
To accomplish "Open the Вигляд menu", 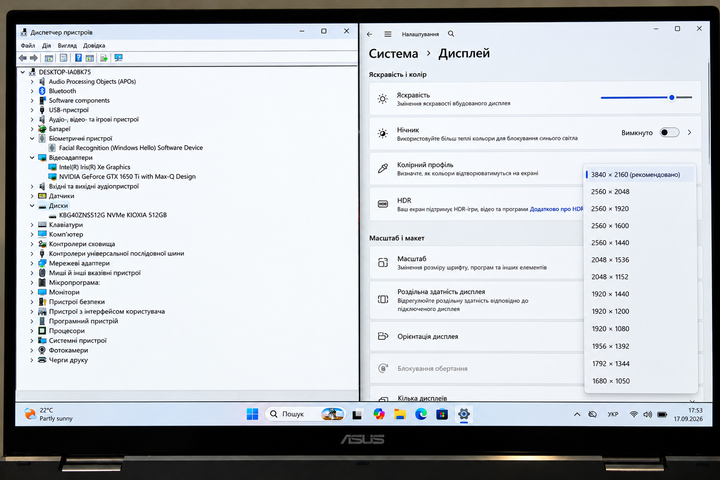I will [67, 45].
